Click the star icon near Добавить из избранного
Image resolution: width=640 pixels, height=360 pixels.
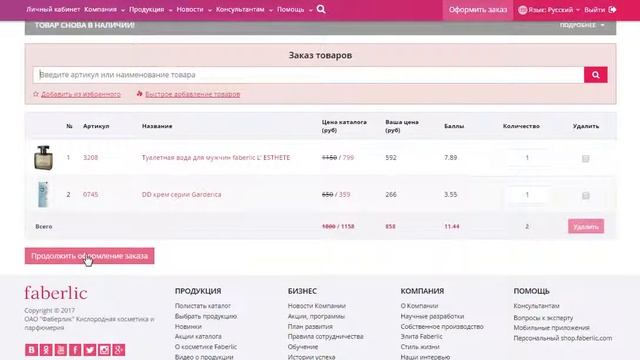[x=36, y=94]
